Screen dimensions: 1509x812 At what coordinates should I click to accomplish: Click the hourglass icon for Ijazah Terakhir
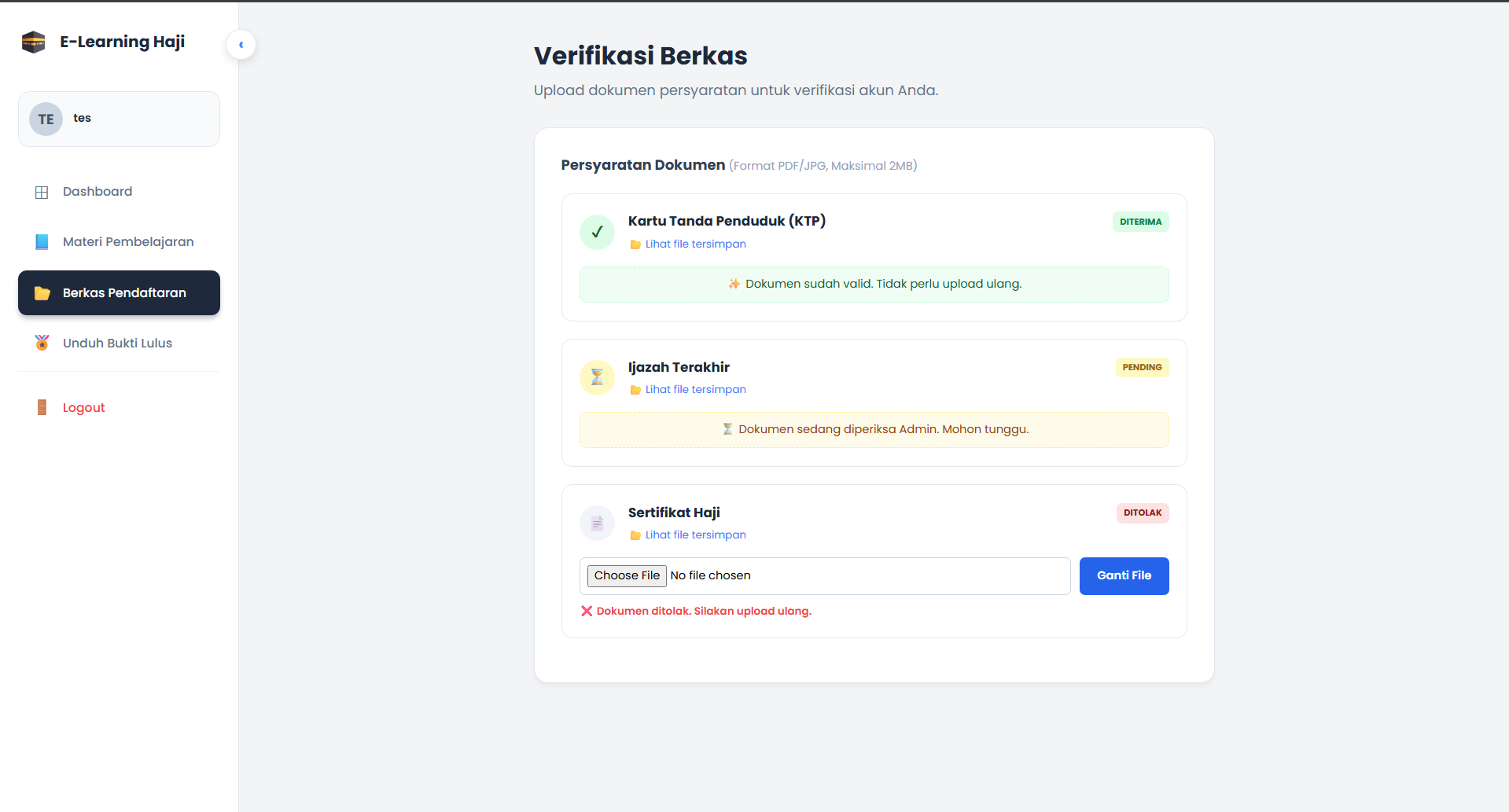(597, 377)
